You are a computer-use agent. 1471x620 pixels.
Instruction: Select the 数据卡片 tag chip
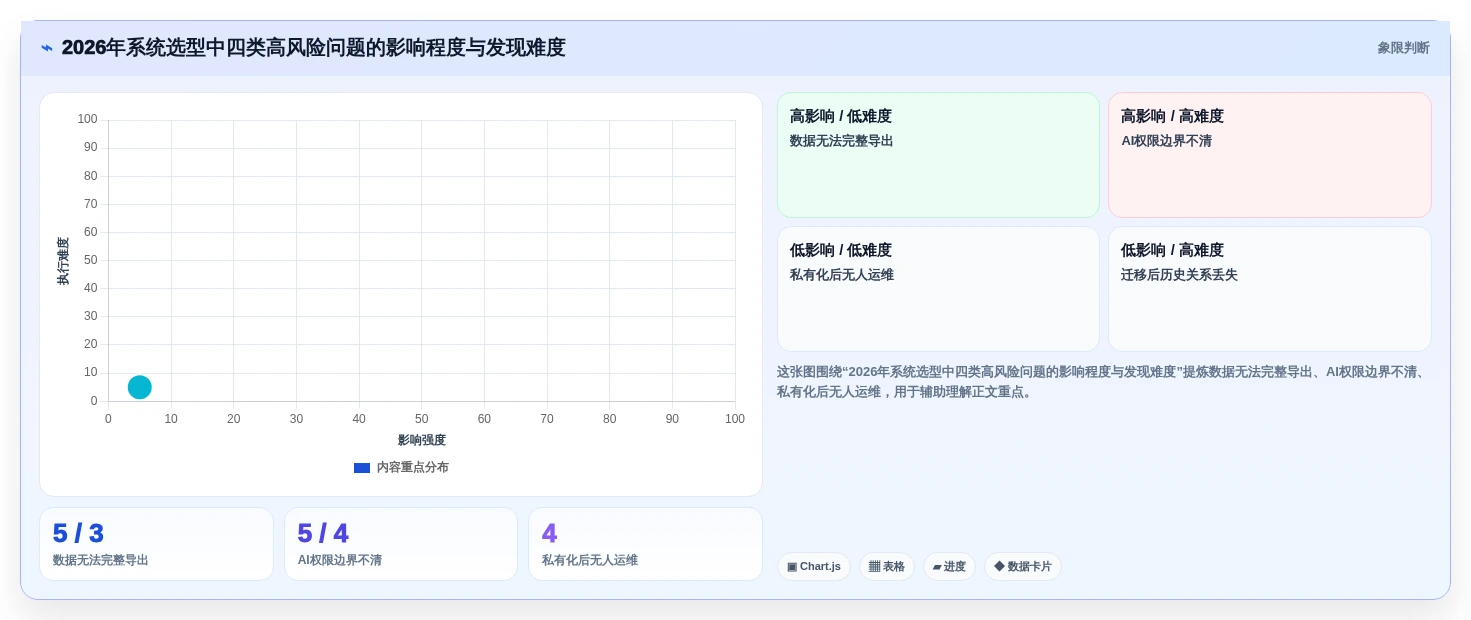(1023, 567)
